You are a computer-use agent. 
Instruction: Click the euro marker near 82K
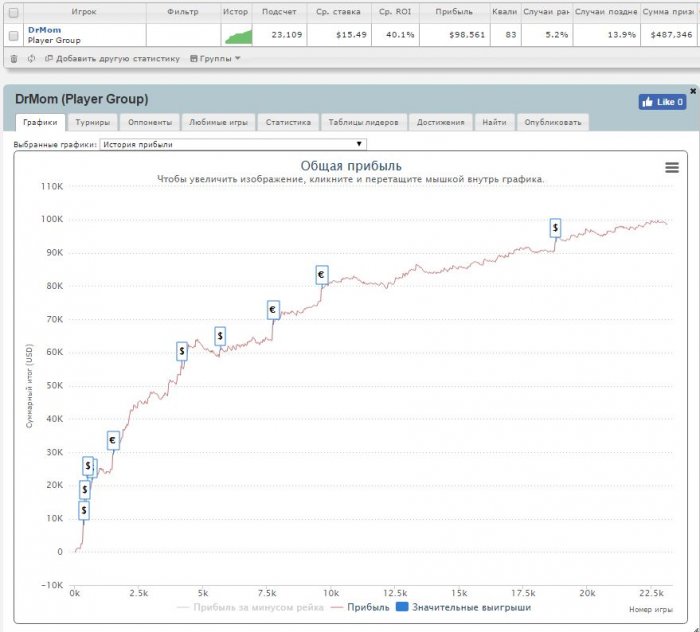321,274
